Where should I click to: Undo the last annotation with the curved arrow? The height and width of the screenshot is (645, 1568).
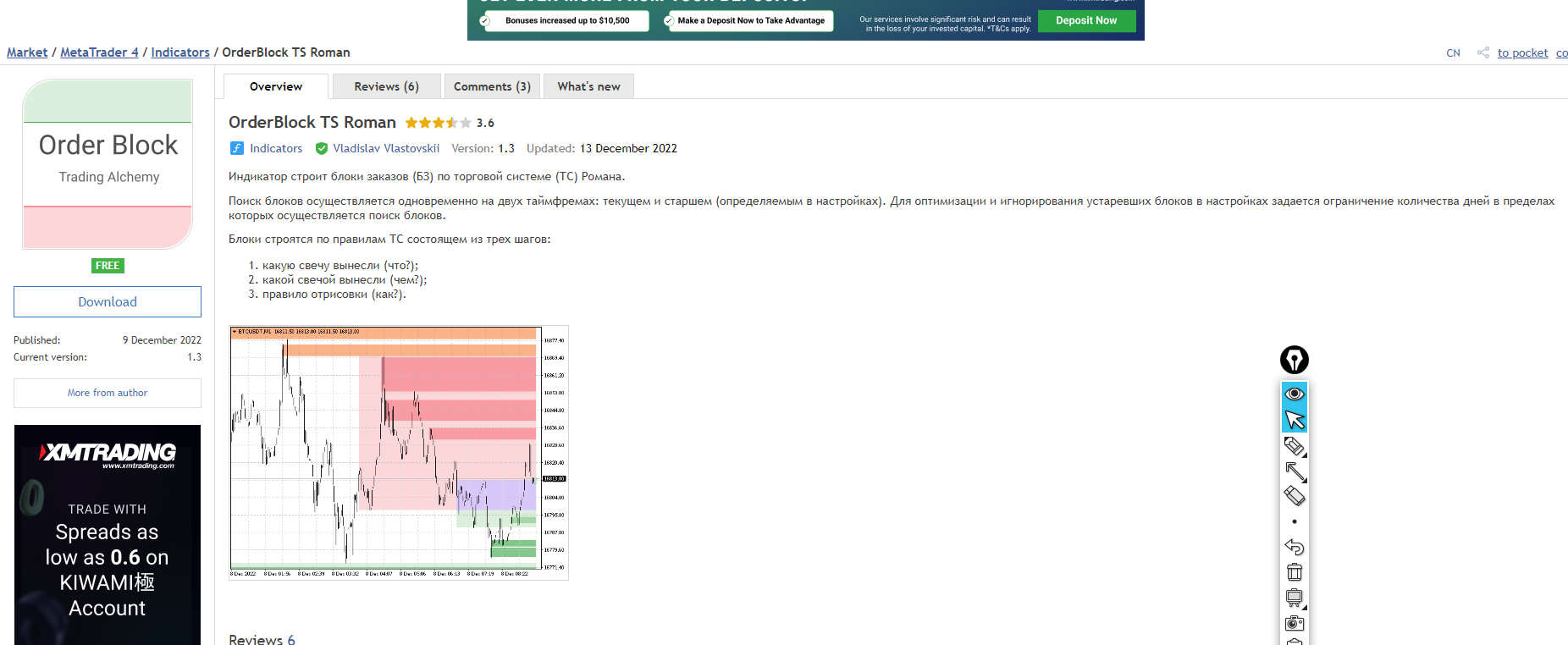(x=1295, y=547)
